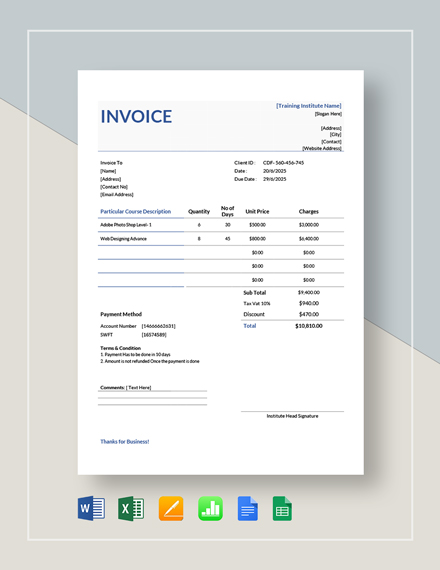The image size is (440, 570).
Task: Select the Apple Pages format icon
Action: point(171,509)
